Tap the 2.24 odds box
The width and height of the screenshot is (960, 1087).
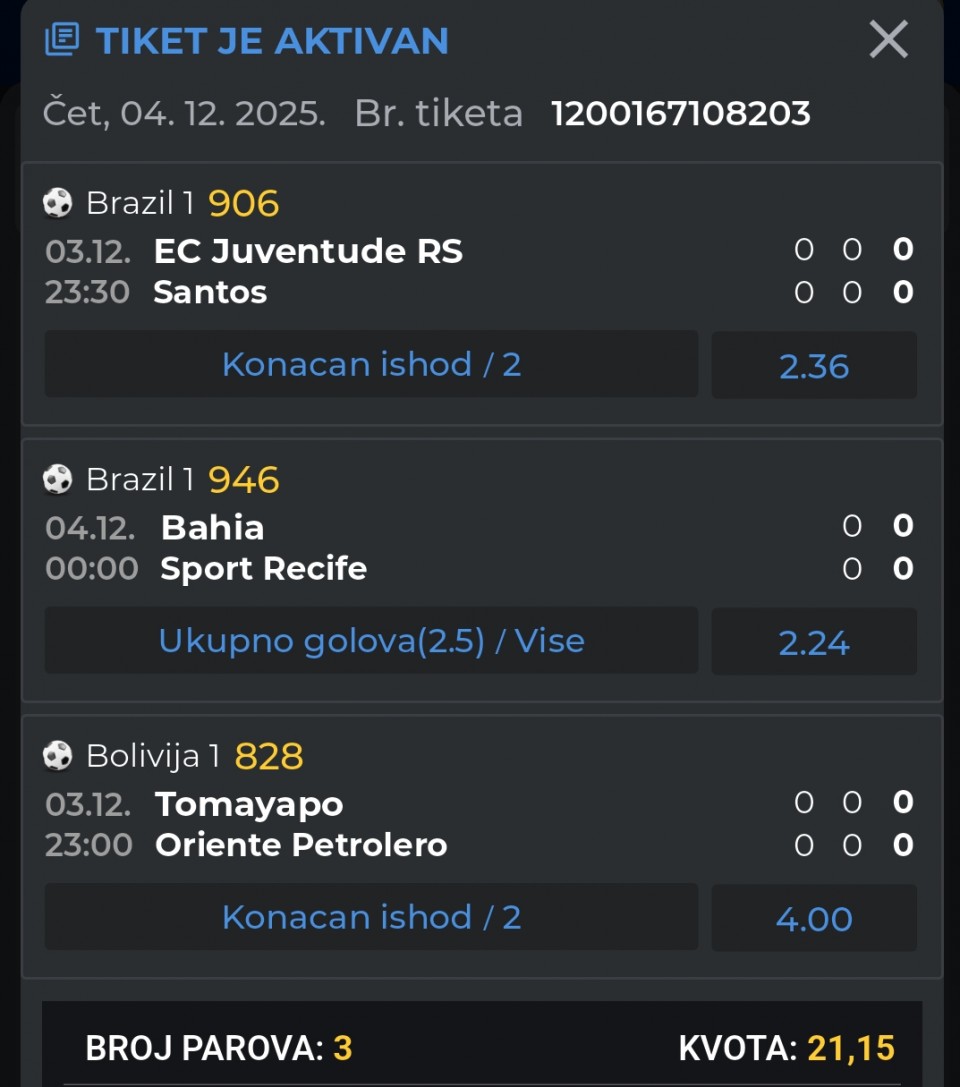coord(814,642)
